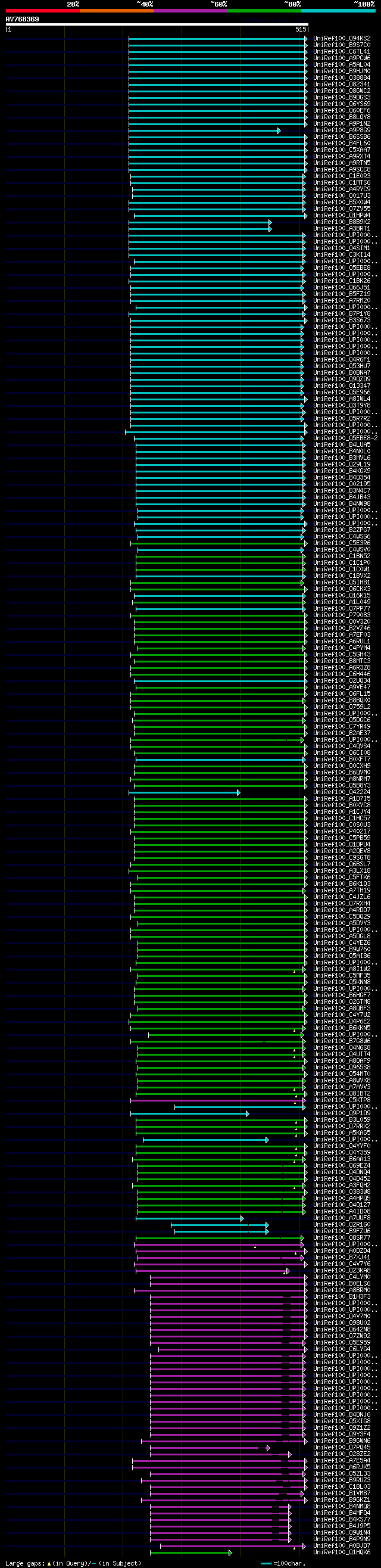Click label UniRef100_A9SCC8

pos(342,170)
